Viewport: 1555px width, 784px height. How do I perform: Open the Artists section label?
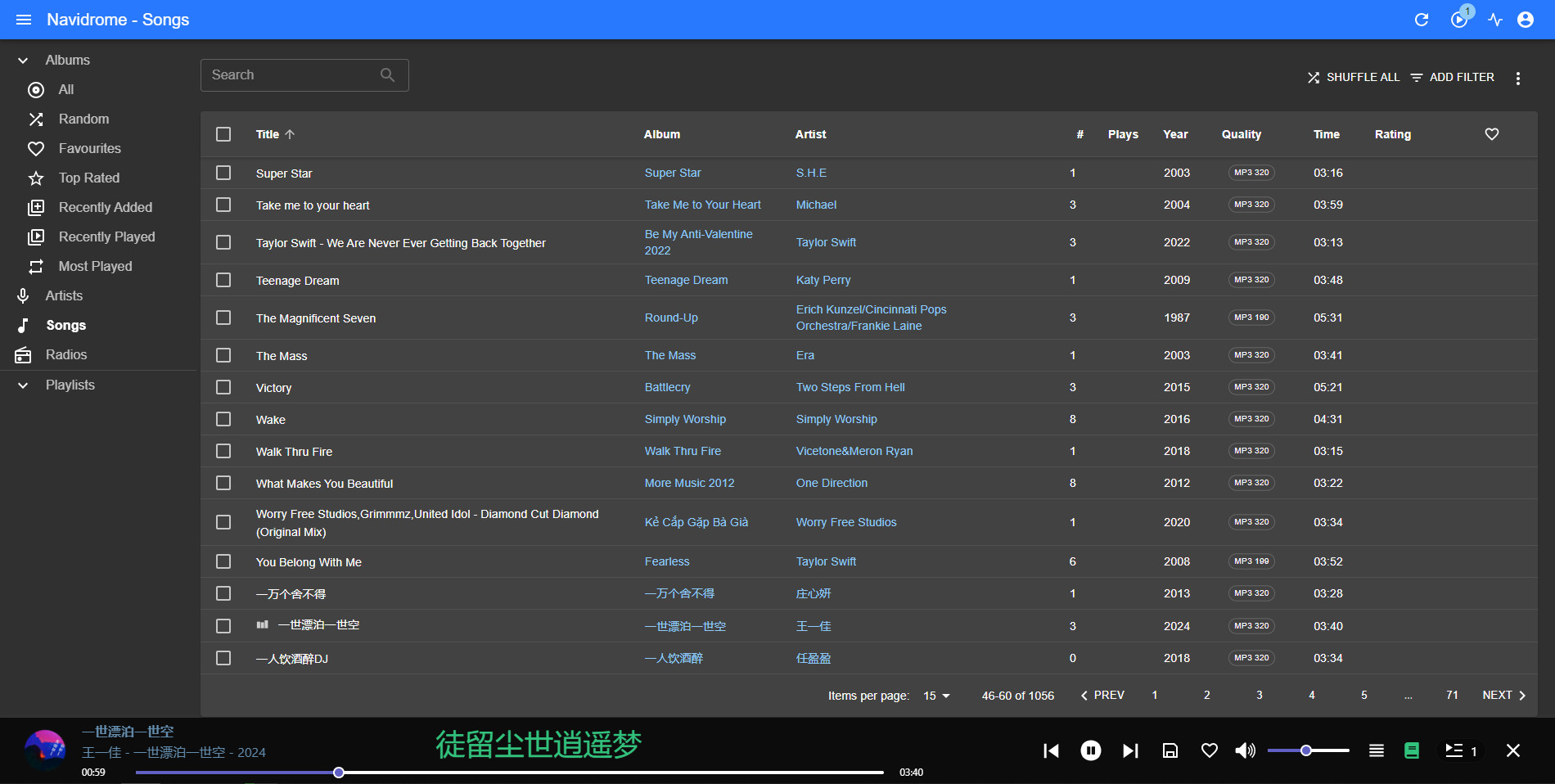(64, 296)
